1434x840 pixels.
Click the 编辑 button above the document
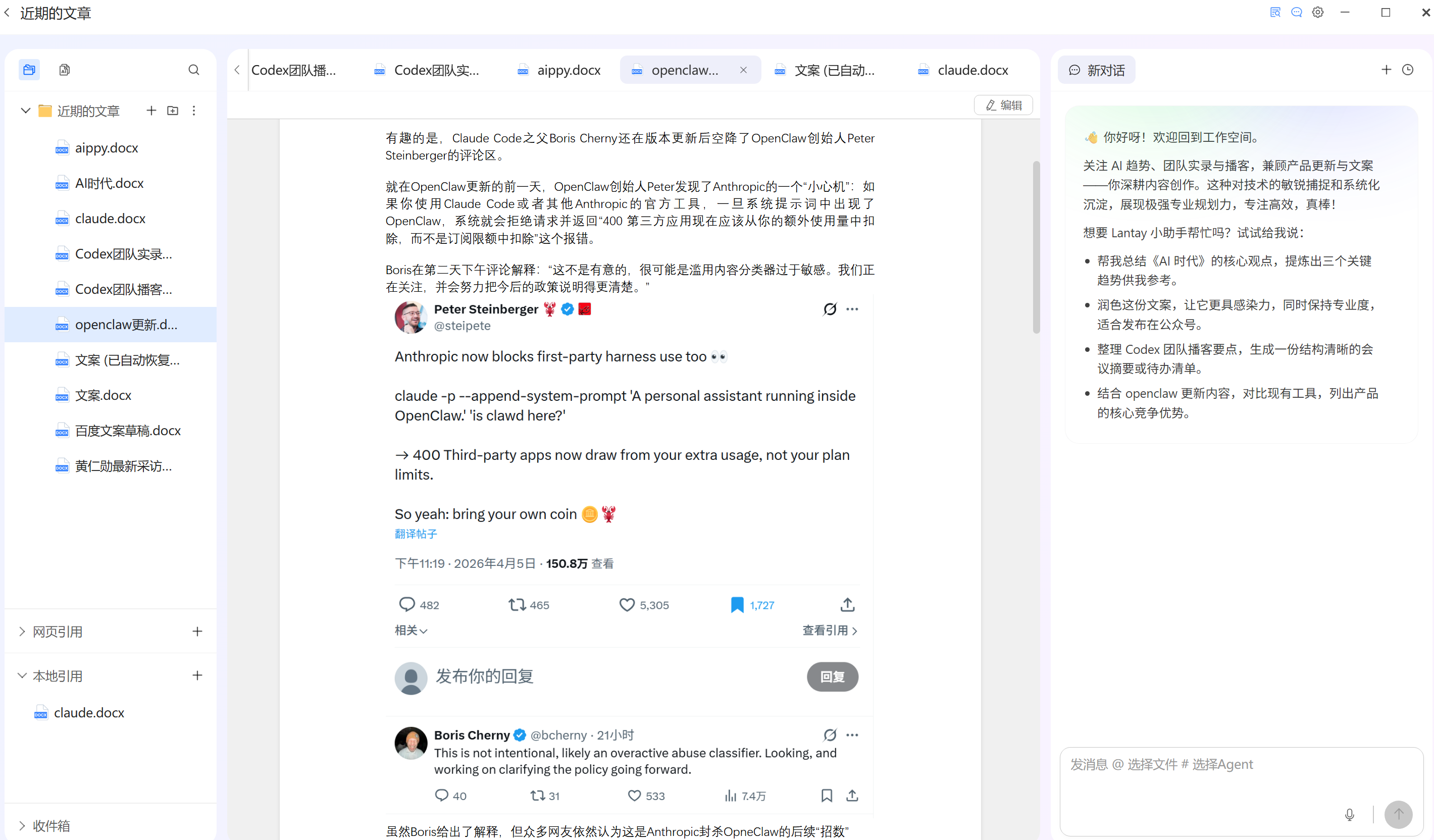(1003, 105)
